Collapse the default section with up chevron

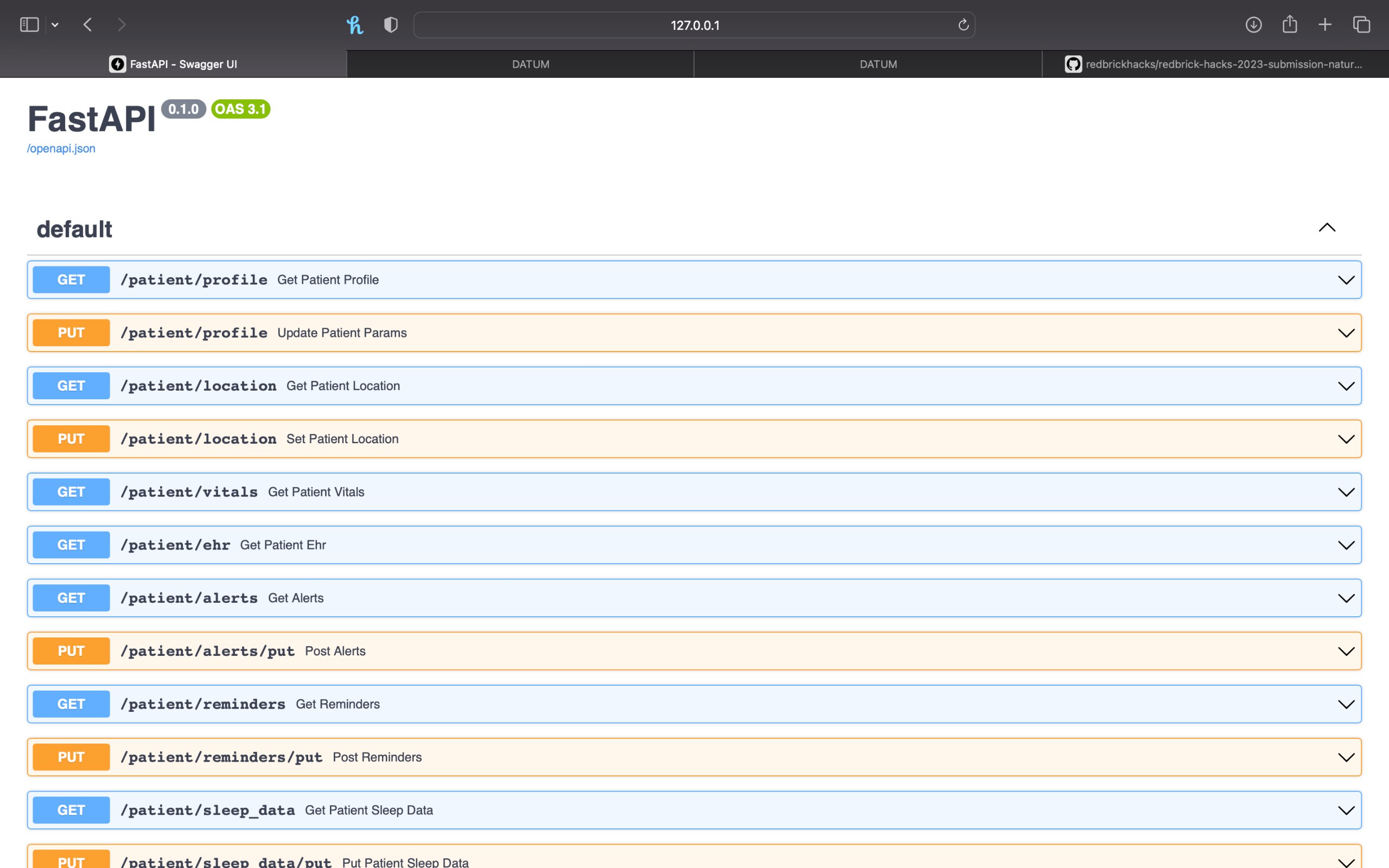point(1327,228)
